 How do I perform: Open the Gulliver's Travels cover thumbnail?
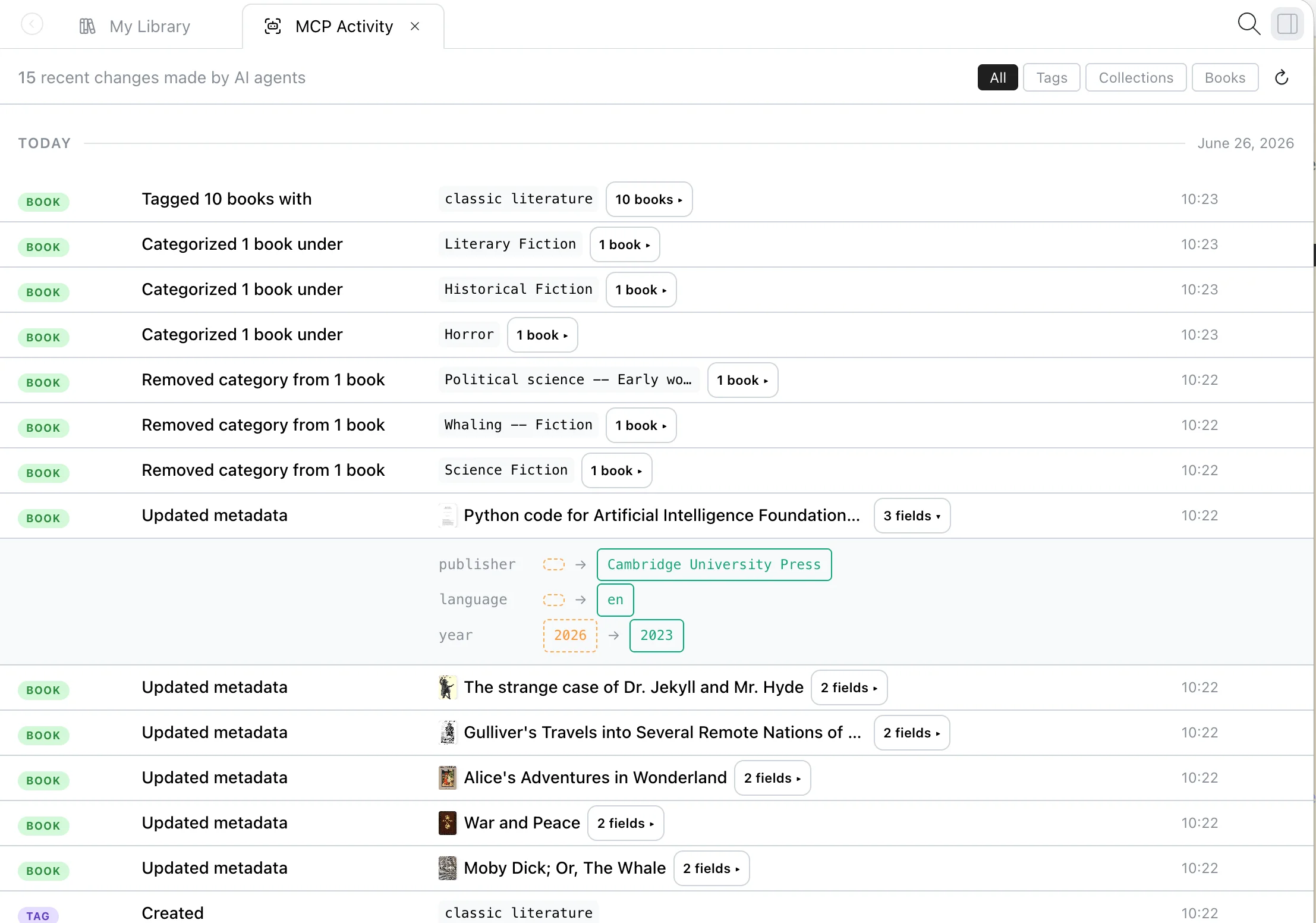click(x=448, y=733)
